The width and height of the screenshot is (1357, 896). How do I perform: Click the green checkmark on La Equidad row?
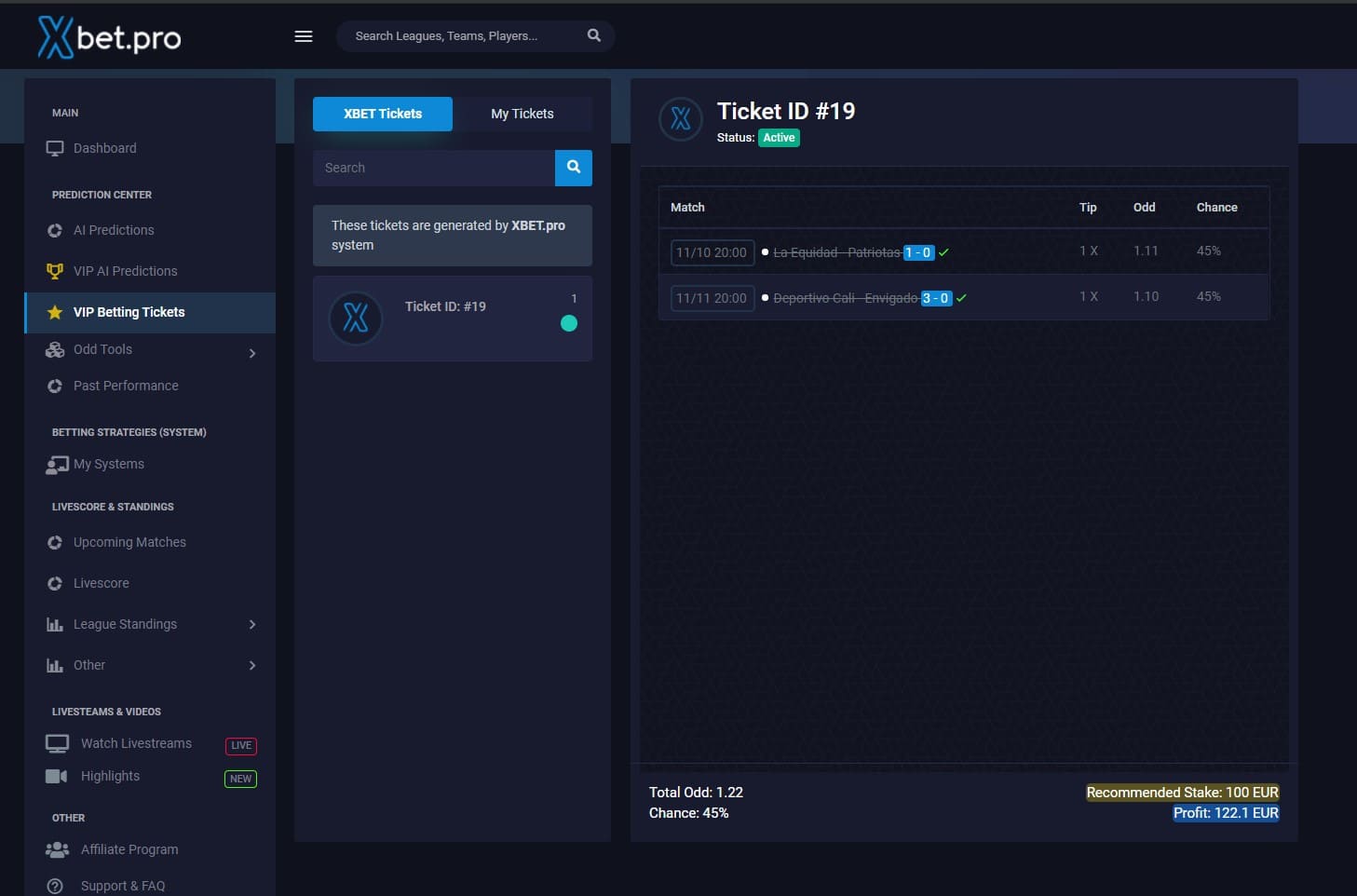pyautogui.click(x=943, y=252)
